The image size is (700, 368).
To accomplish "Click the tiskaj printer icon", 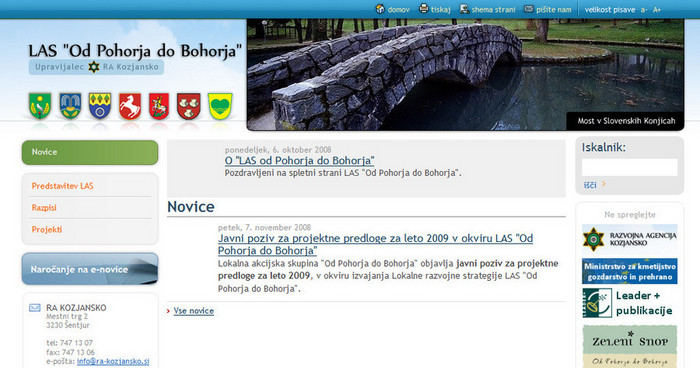I will [424, 8].
